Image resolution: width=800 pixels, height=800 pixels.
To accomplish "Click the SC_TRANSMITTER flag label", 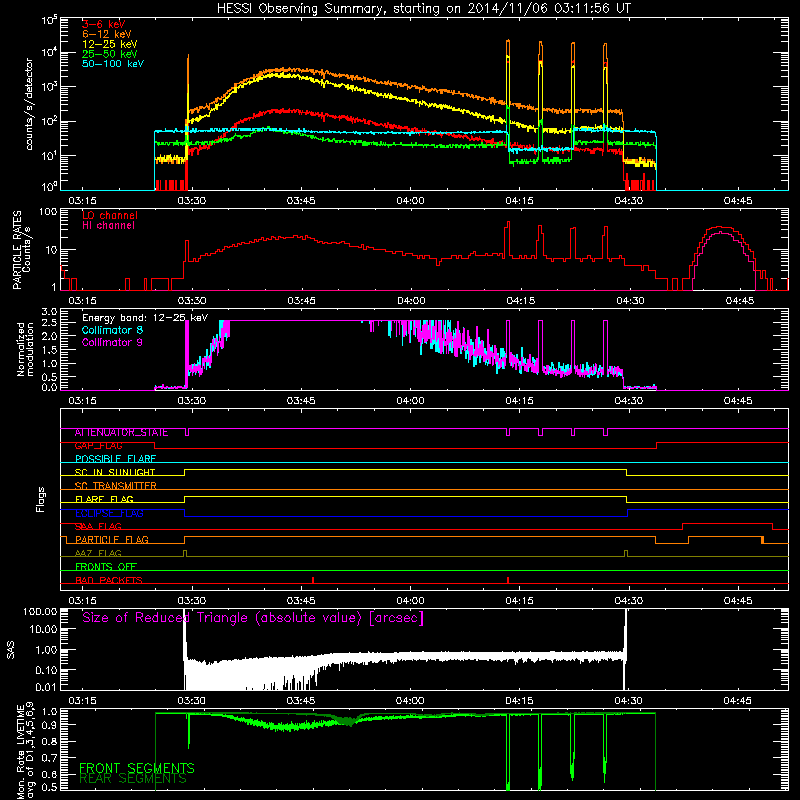I will pos(115,486).
